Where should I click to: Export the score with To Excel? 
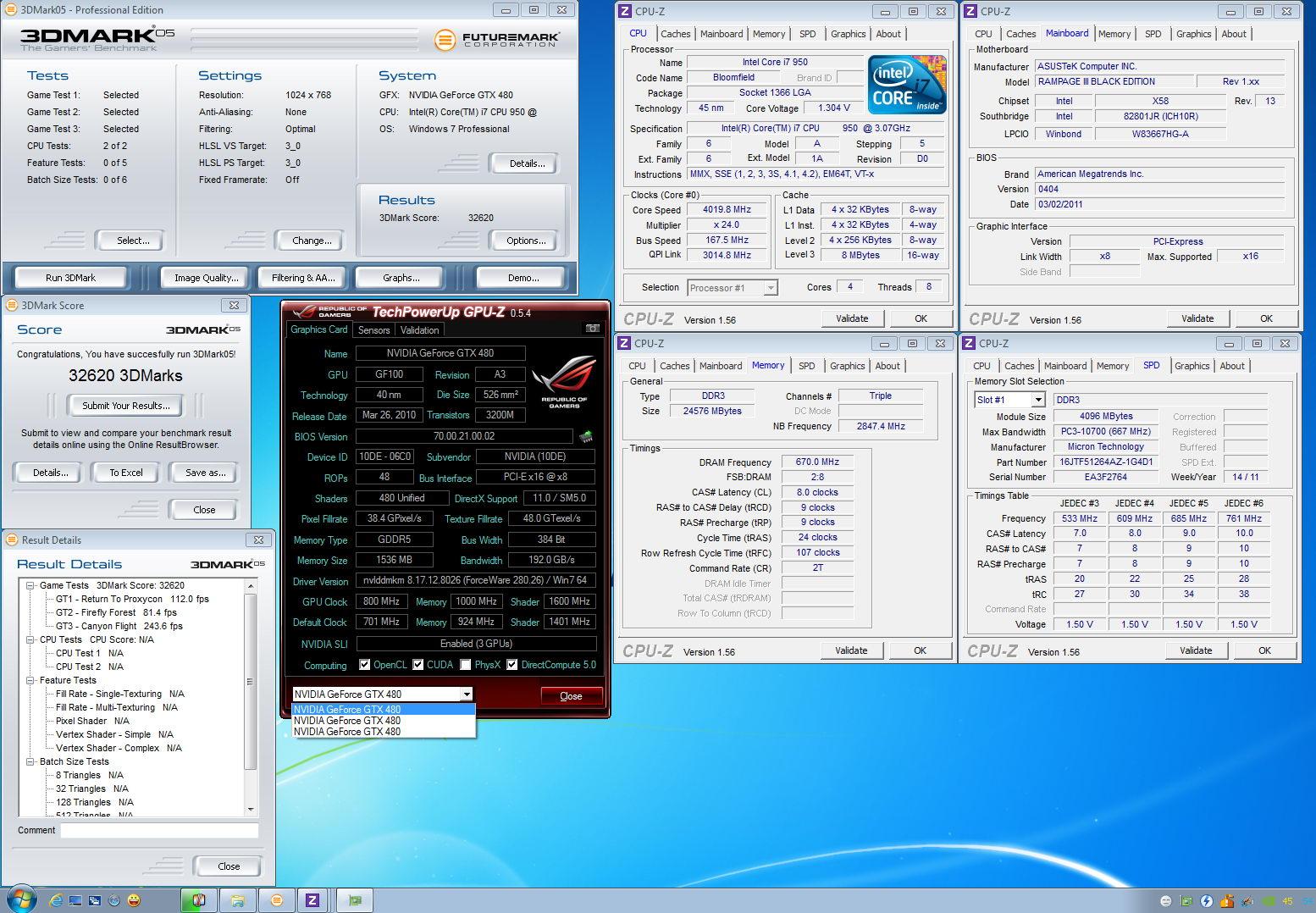click(x=125, y=473)
